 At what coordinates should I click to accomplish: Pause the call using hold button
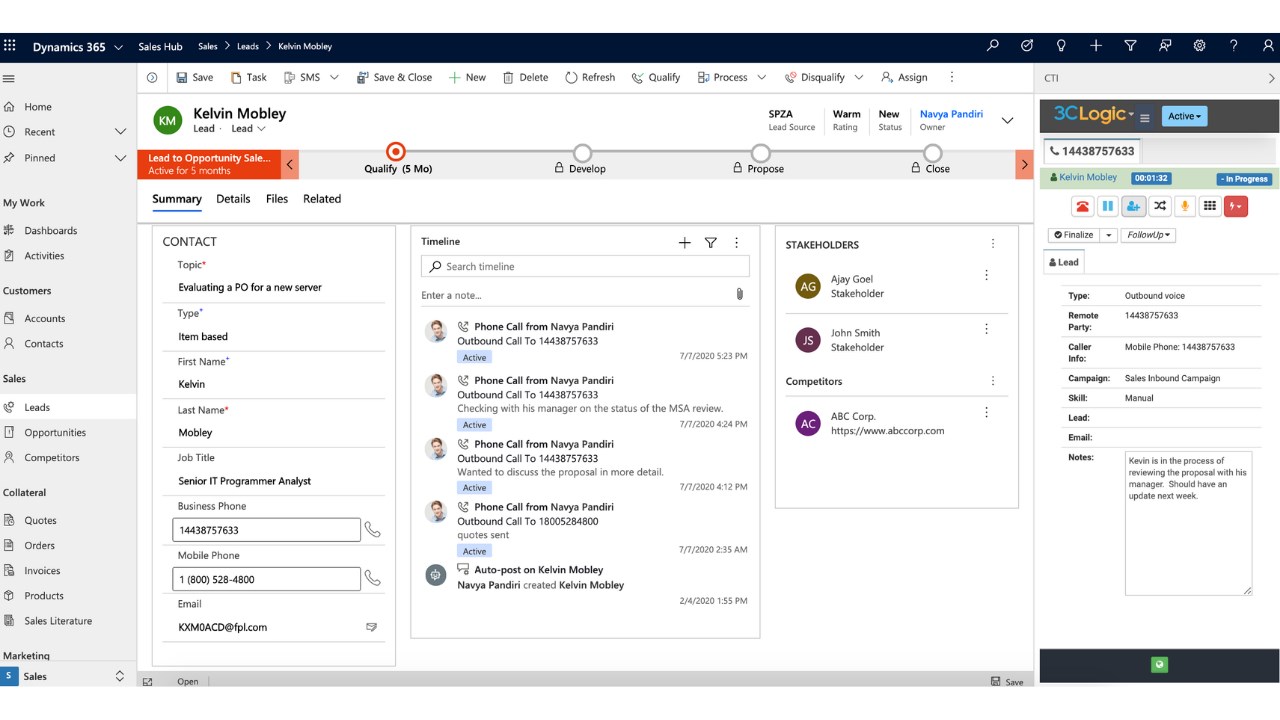pos(1108,206)
